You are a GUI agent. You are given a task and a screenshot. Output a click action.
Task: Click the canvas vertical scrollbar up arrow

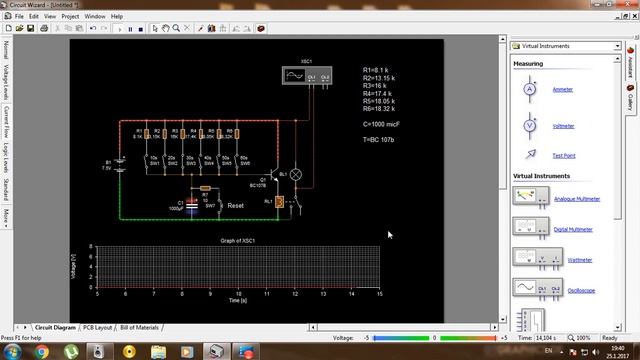coord(502,39)
